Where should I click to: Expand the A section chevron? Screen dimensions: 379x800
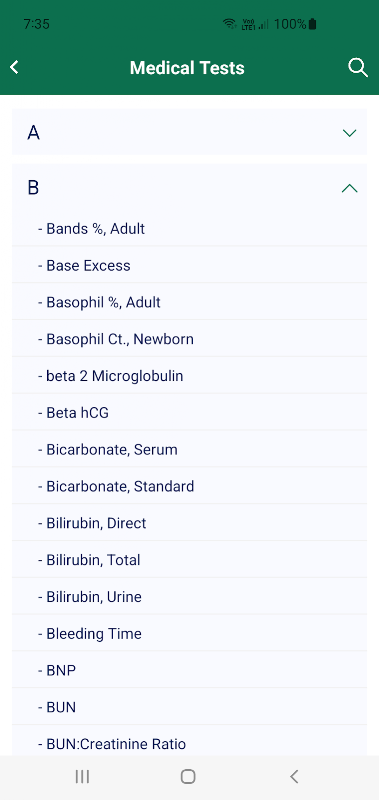(x=349, y=133)
